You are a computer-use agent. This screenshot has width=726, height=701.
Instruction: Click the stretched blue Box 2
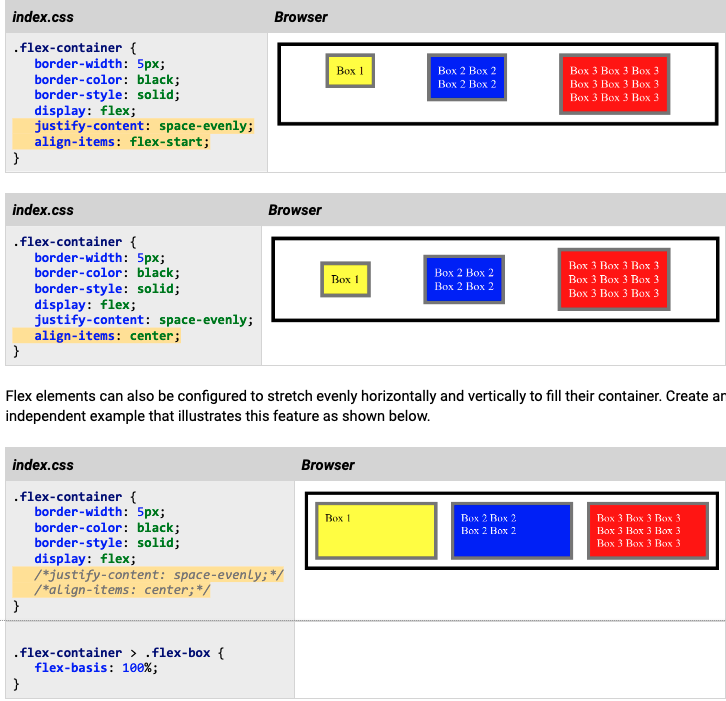pos(511,530)
